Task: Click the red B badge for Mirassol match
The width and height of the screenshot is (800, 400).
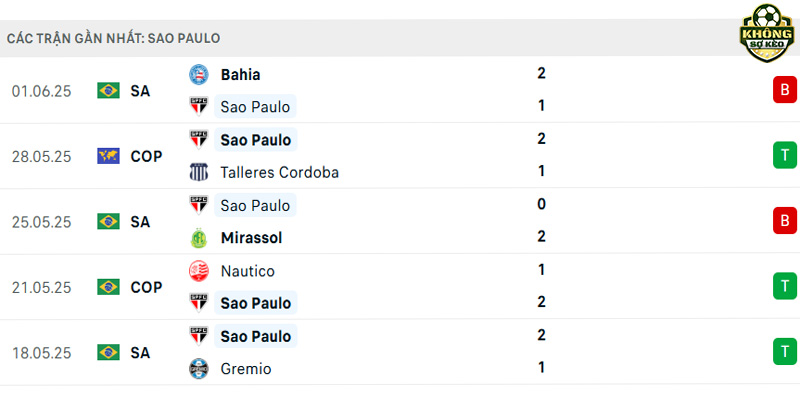Action: [x=785, y=220]
